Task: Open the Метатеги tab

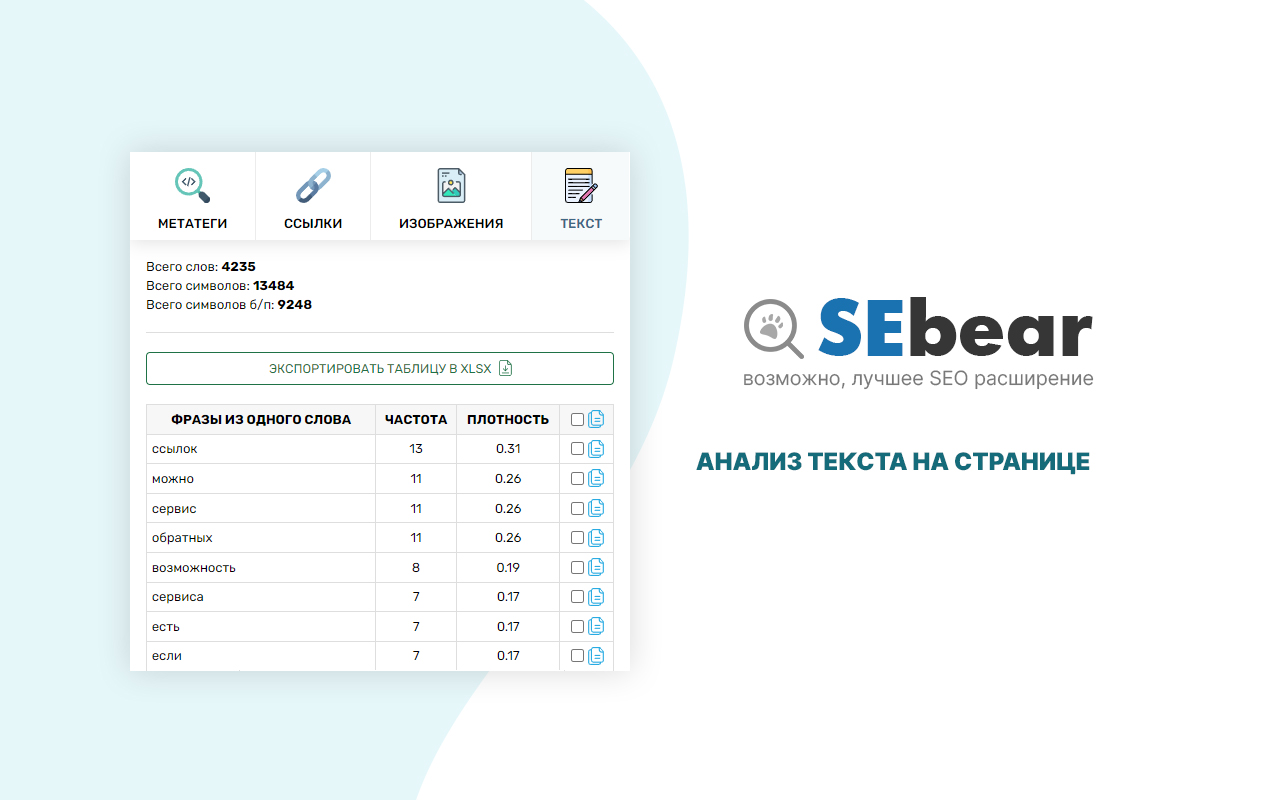Action: (x=192, y=197)
